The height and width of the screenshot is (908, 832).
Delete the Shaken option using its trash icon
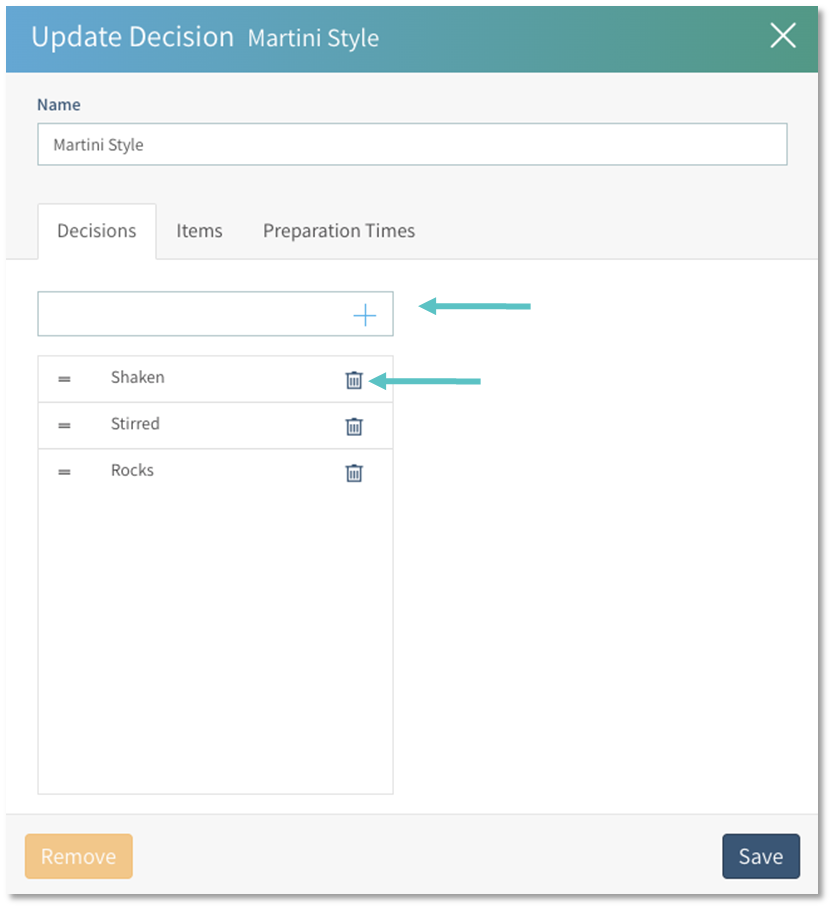click(x=353, y=379)
